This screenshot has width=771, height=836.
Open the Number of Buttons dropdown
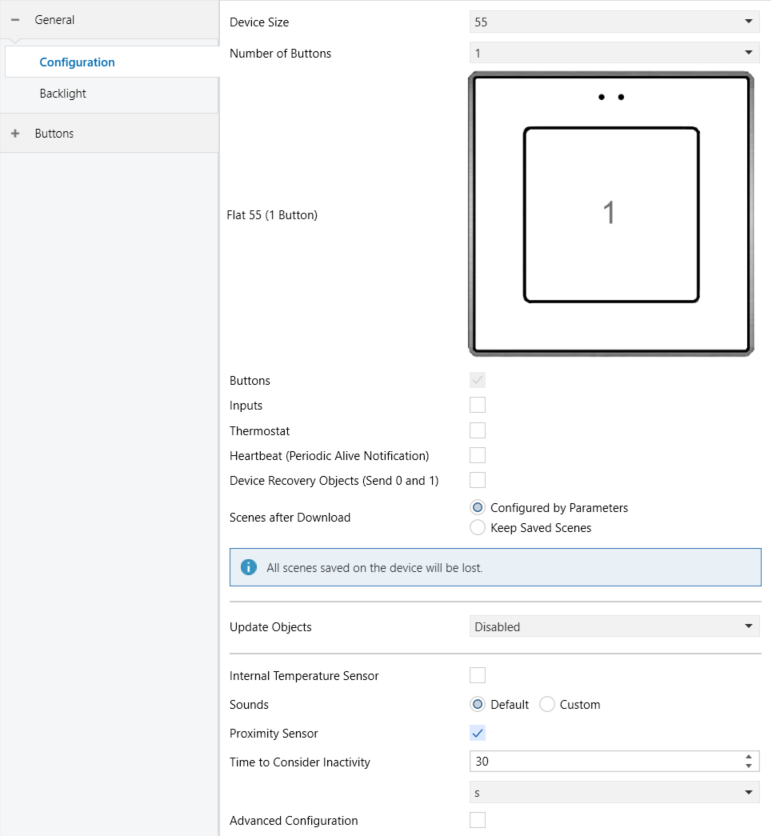614,53
